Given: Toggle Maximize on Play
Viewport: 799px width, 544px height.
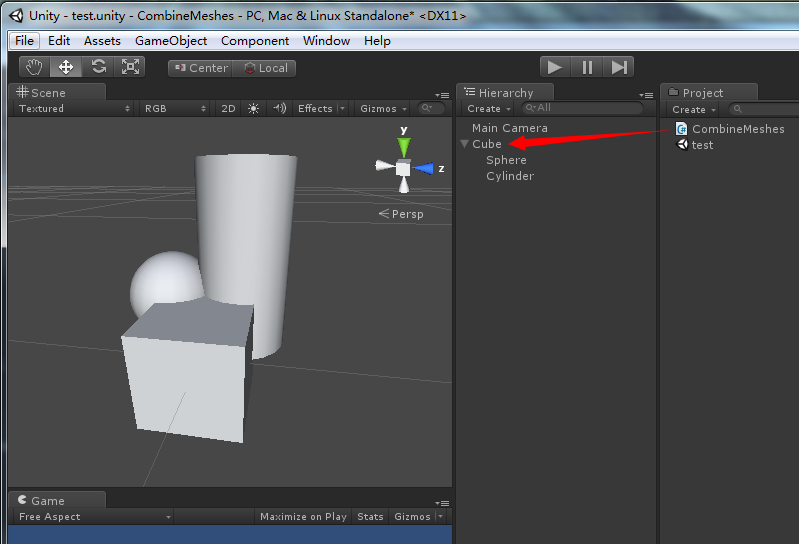Looking at the screenshot, I should click(303, 516).
